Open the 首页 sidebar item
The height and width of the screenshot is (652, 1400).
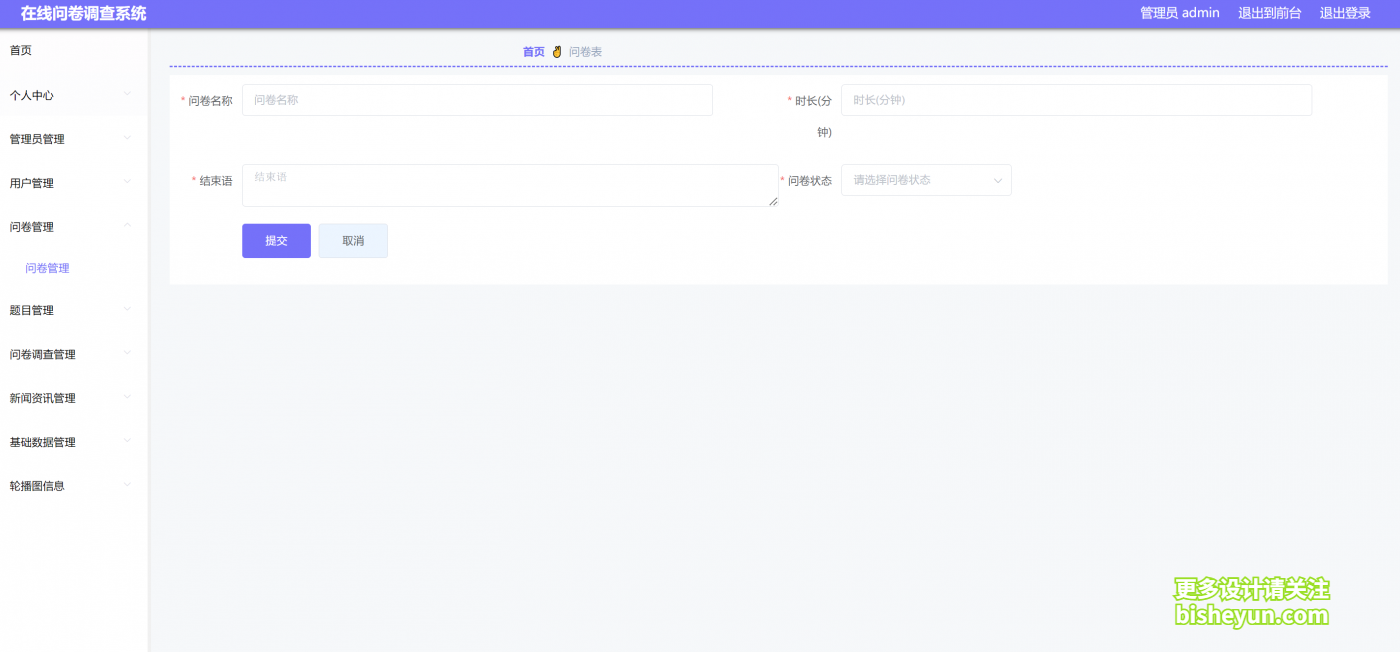(x=21, y=50)
